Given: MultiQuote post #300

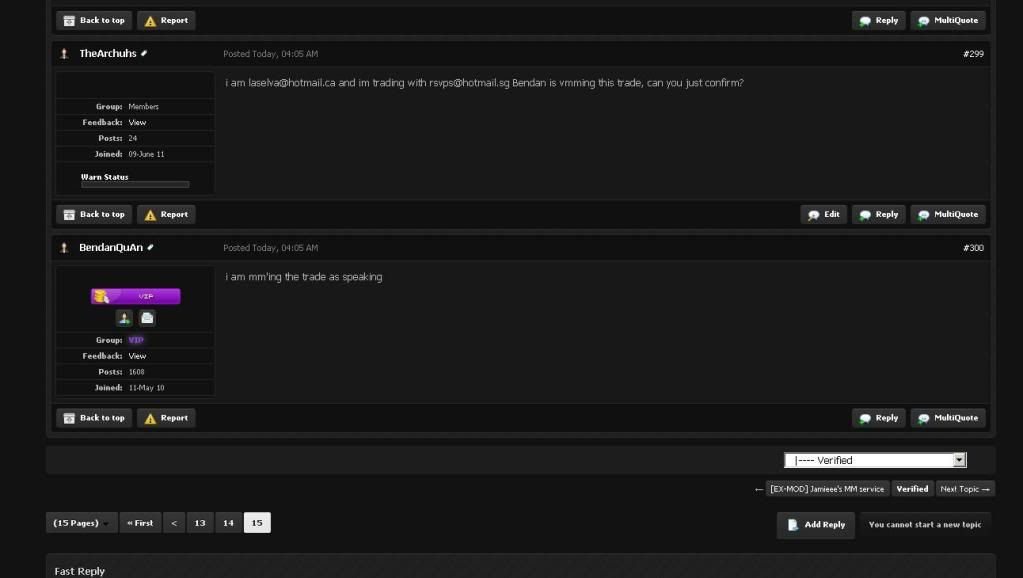Looking at the screenshot, I should [x=948, y=418].
